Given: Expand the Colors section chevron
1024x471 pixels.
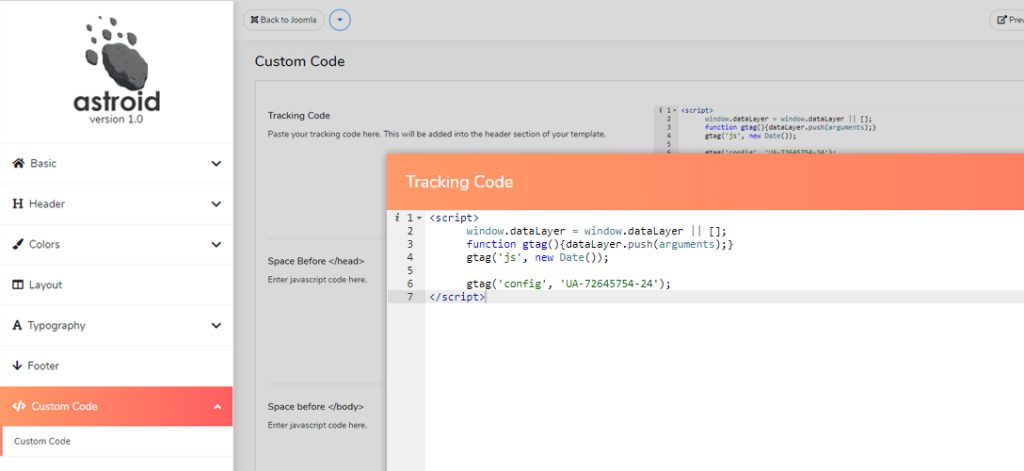Looking at the screenshot, I should point(216,244).
